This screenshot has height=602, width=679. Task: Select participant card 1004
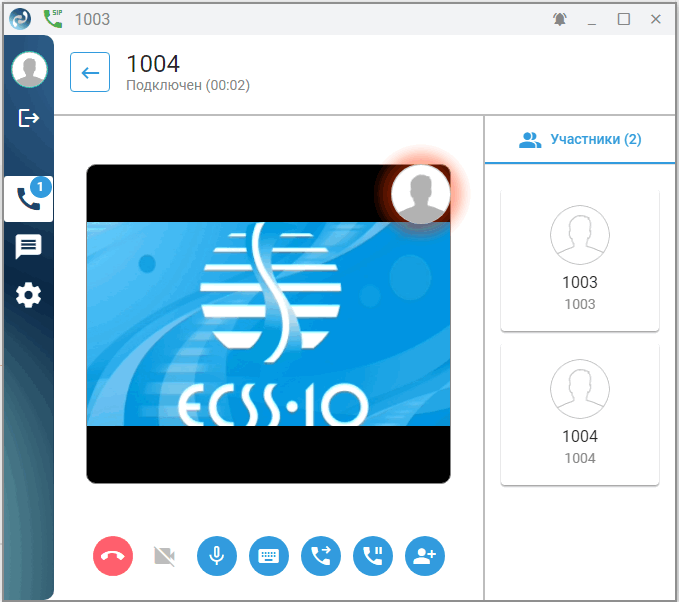(580, 414)
